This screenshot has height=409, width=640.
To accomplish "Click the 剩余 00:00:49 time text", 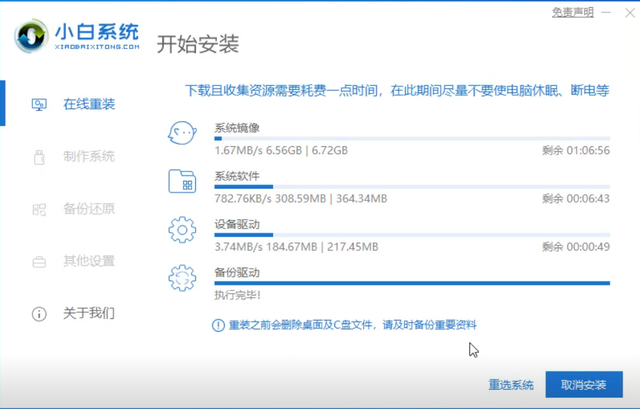I will click(576, 247).
